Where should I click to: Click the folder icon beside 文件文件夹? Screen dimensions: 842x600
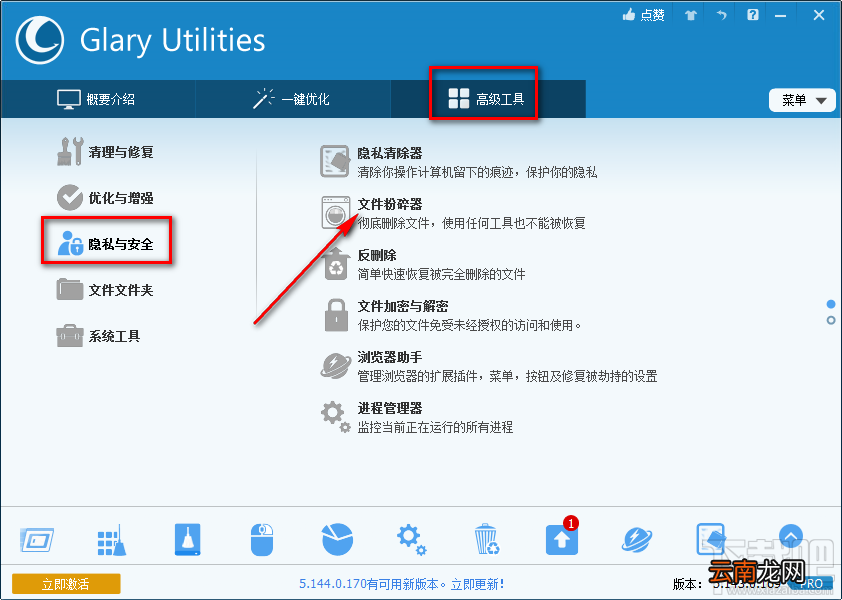coord(70,289)
